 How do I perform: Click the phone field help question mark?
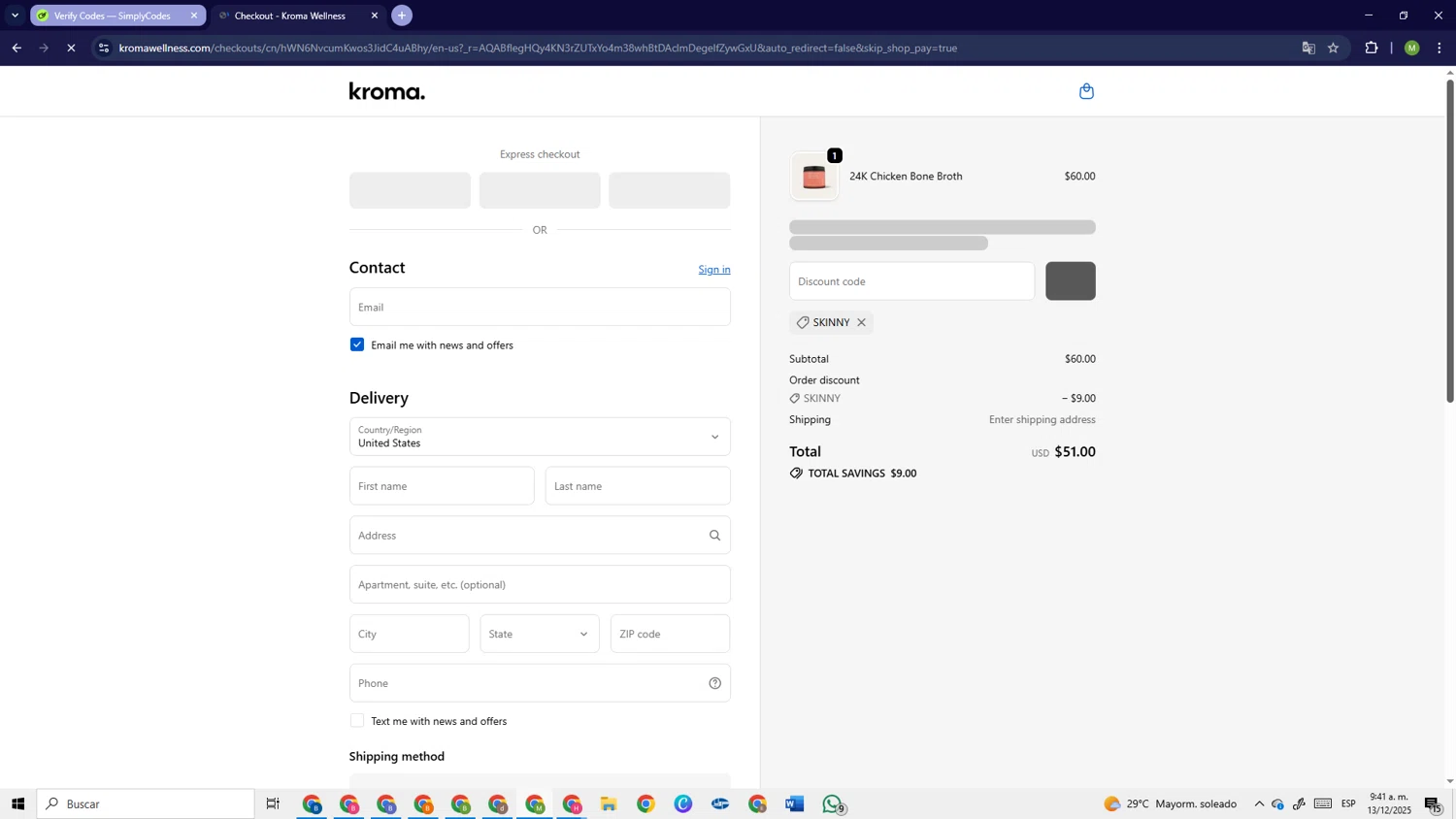[714, 683]
